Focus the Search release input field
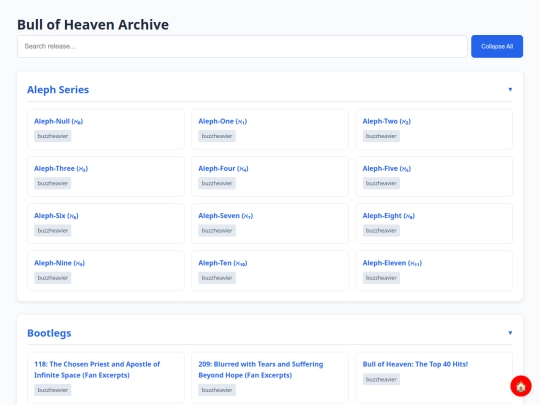Image resolution: width=540 pixels, height=405 pixels. (242, 46)
